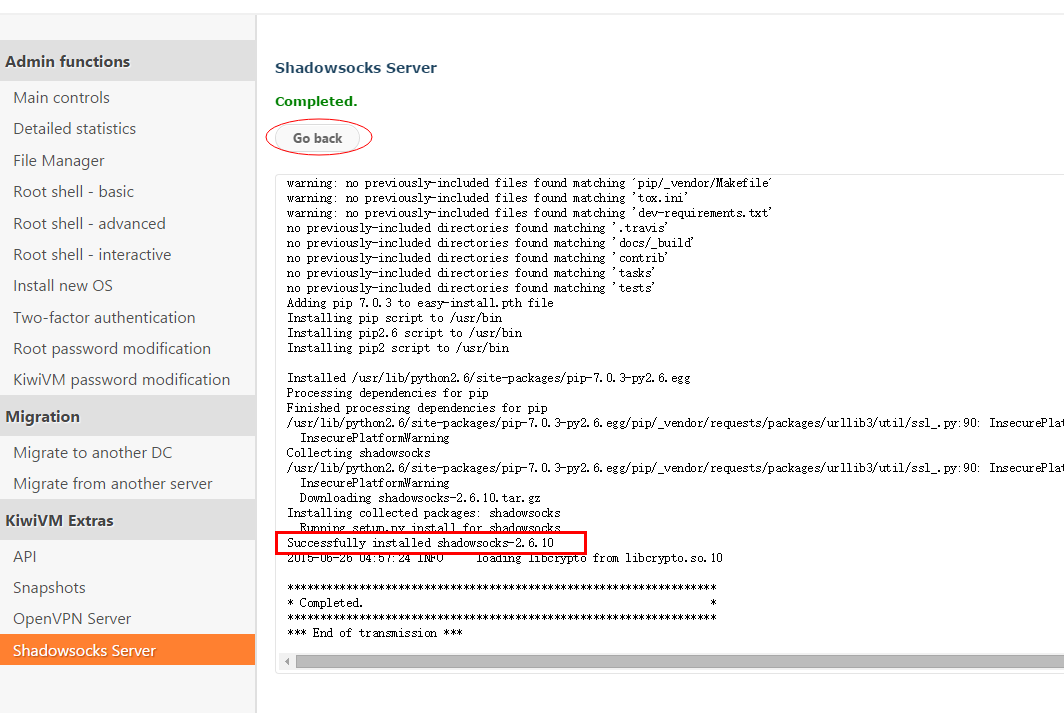
Task: Click log line matching 'contrib' directories
Action: coord(477,257)
